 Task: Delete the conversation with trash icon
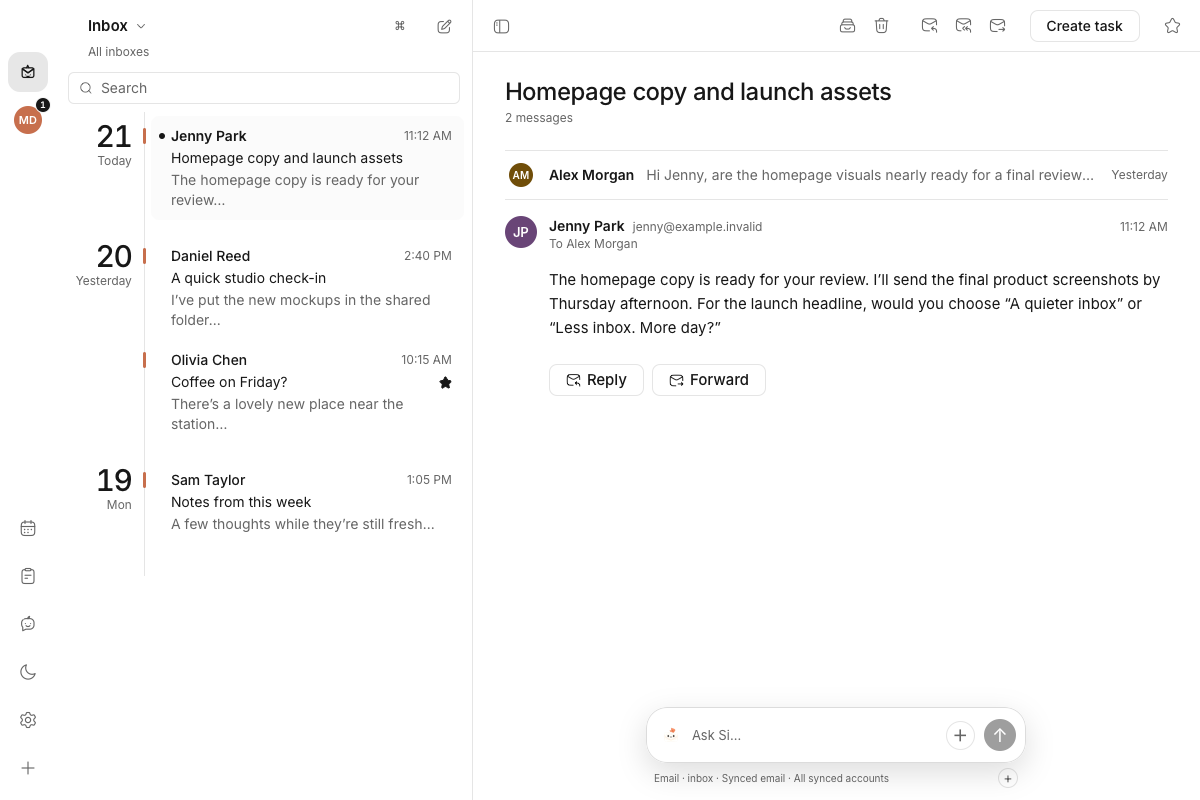(x=881, y=26)
